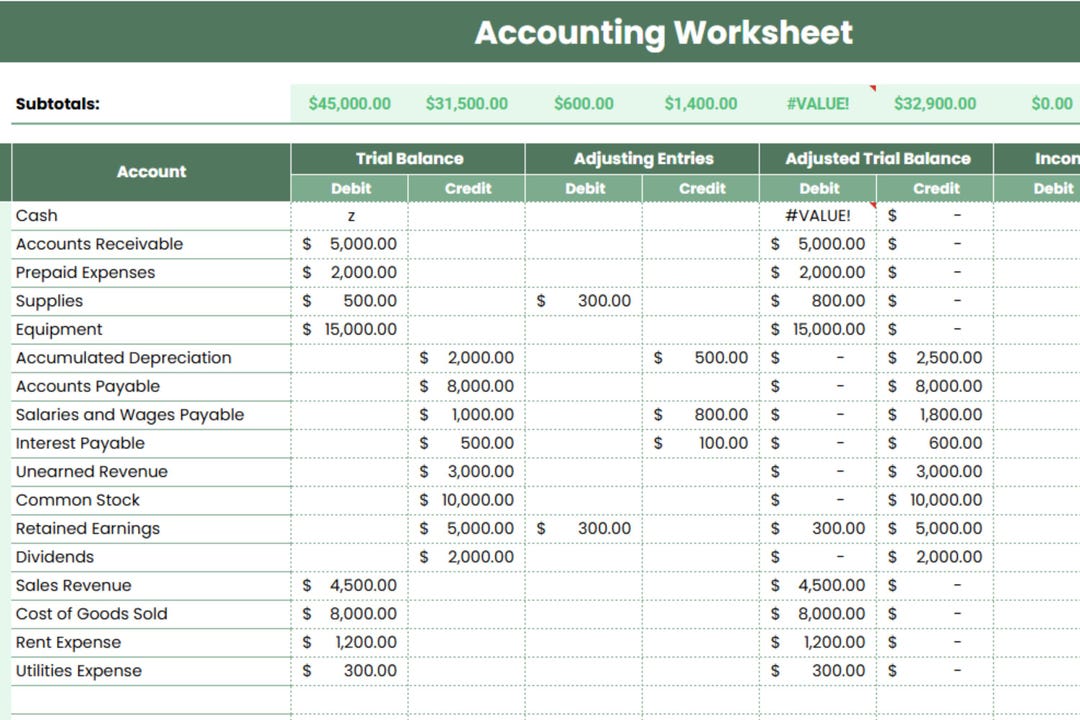Select Cost of Goods Sold adjusted debit 8,000.00
Viewport: 1080px width, 720px height.
(818, 614)
